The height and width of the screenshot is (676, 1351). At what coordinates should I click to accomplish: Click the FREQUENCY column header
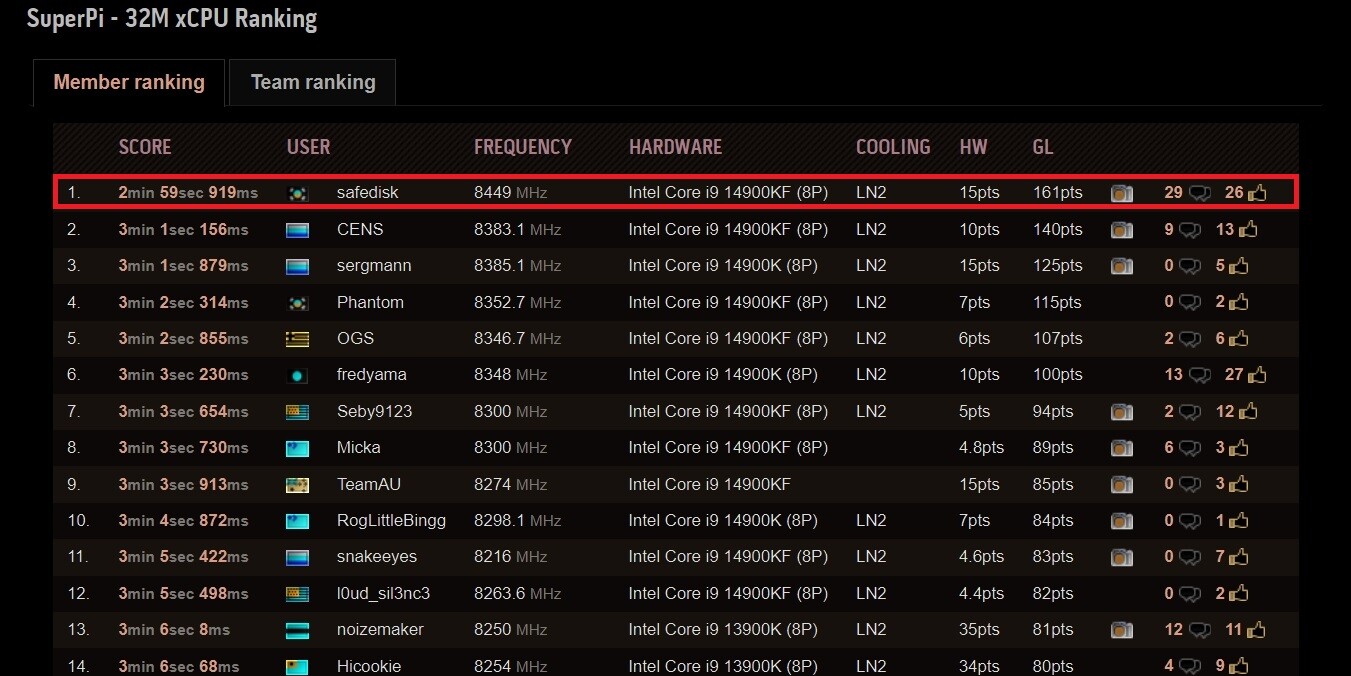tap(523, 147)
